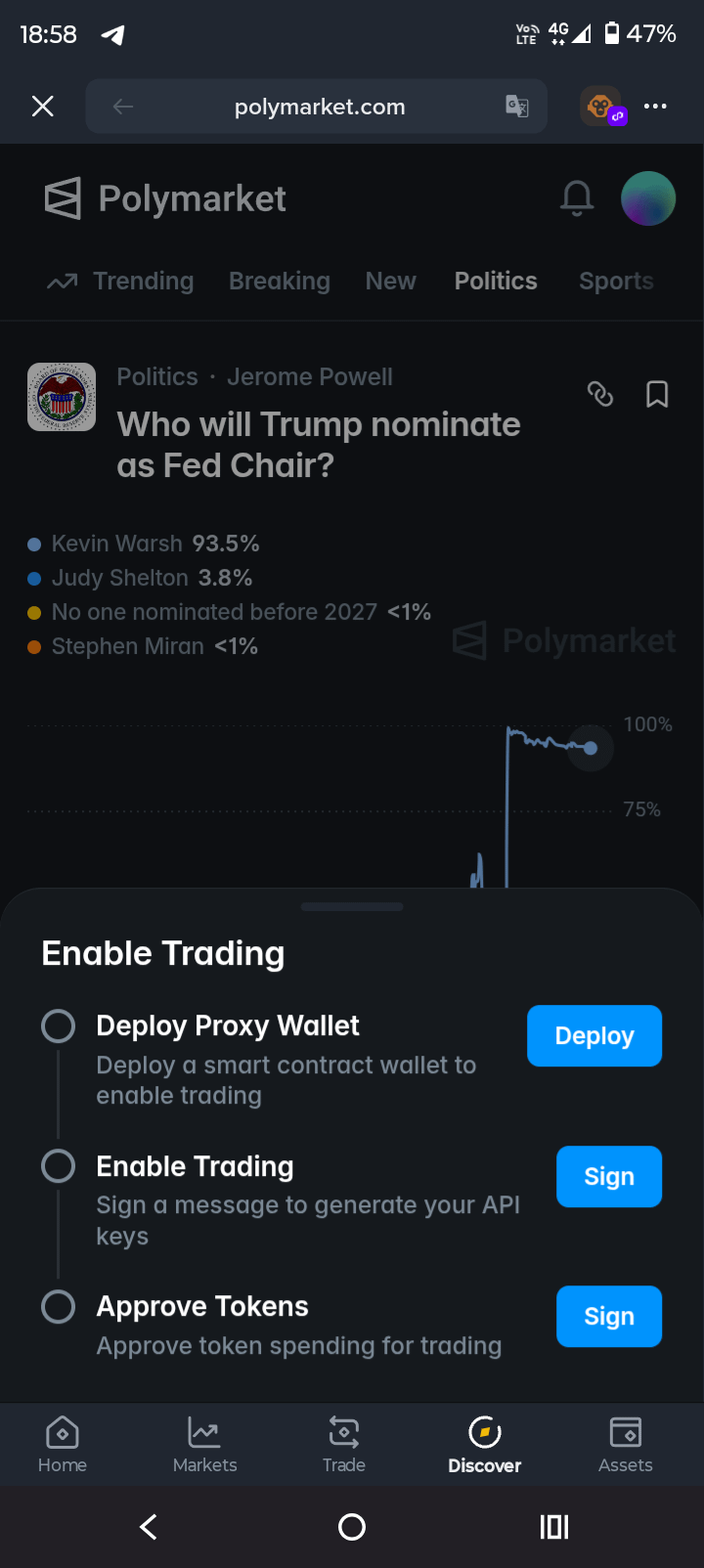Close the in-app browser with X
The width and height of the screenshot is (704, 1568).
tap(42, 107)
